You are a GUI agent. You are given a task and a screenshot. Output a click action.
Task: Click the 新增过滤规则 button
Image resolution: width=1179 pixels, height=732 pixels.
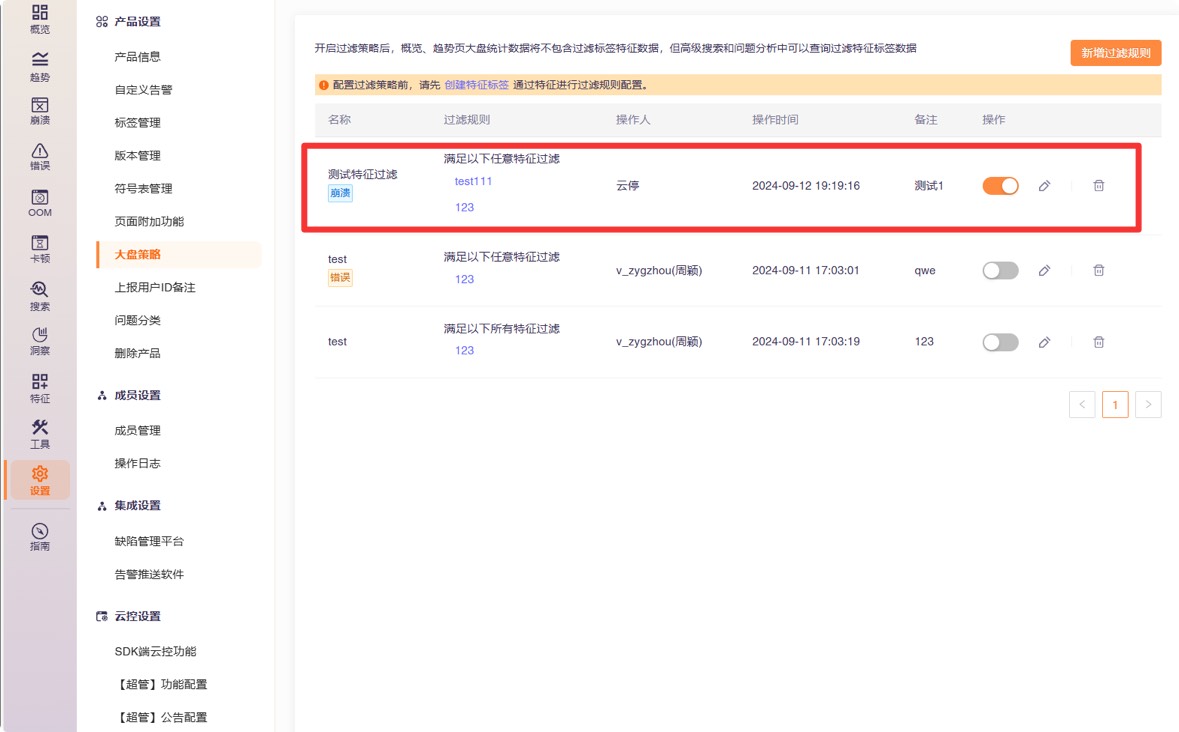[1115, 53]
